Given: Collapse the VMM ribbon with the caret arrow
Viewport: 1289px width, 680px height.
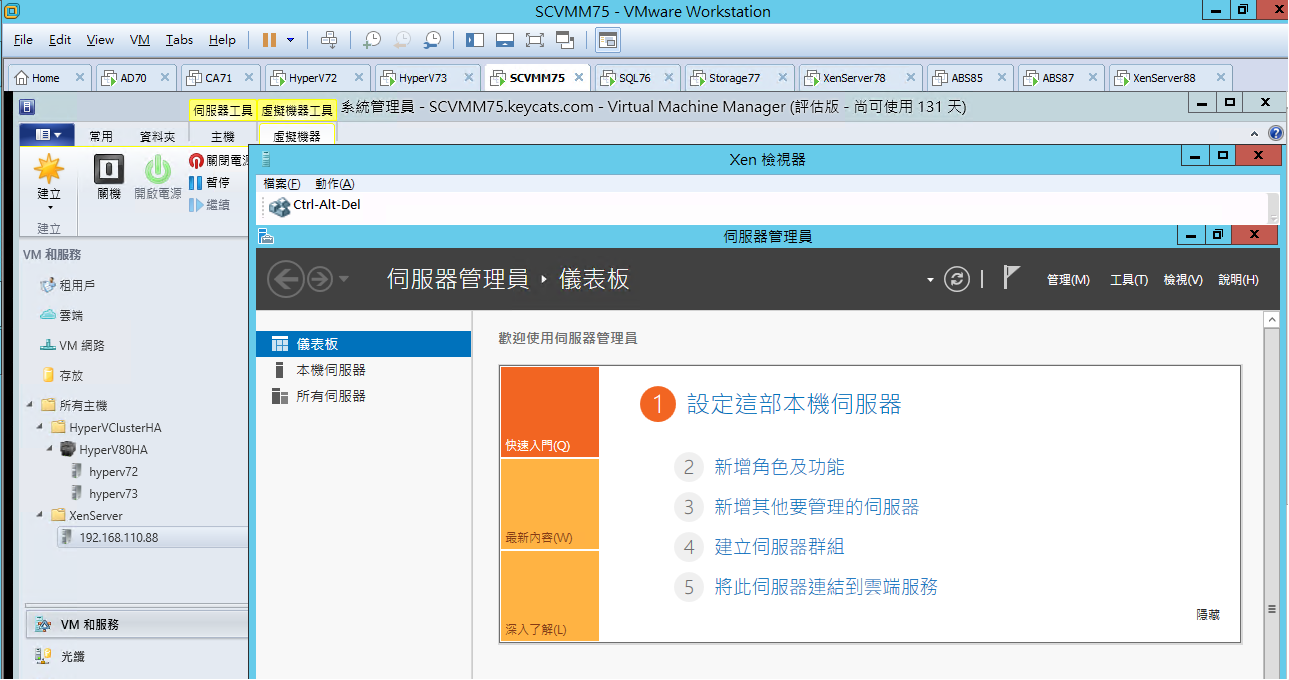Looking at the screenshot, I should click(1255, 134).
